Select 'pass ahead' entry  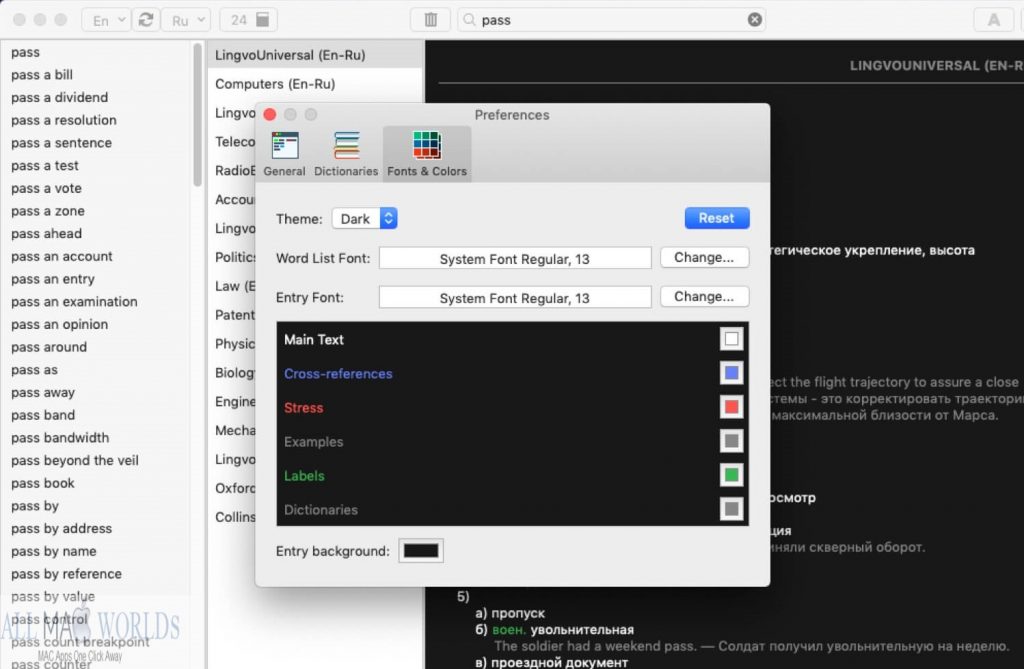coord(46,233)
